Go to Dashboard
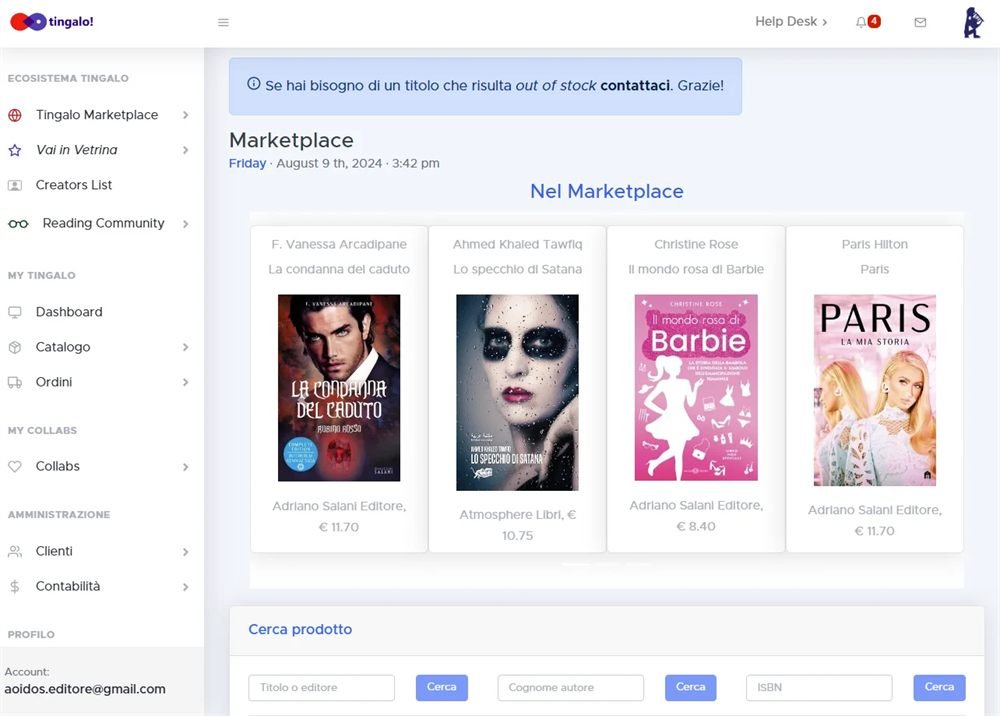Image resolution: width=1000 pixels, height=716 pixels. (69, 312)
